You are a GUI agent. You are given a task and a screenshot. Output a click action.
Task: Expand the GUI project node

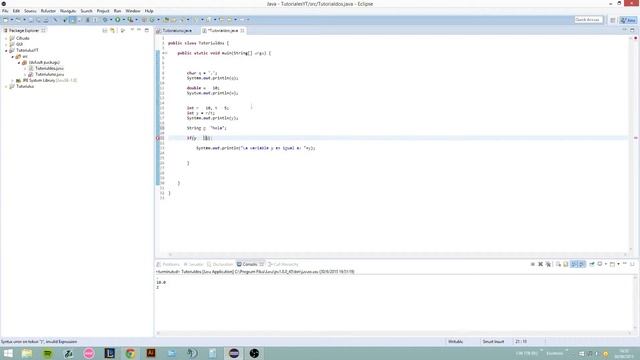[x=6, y=44]
